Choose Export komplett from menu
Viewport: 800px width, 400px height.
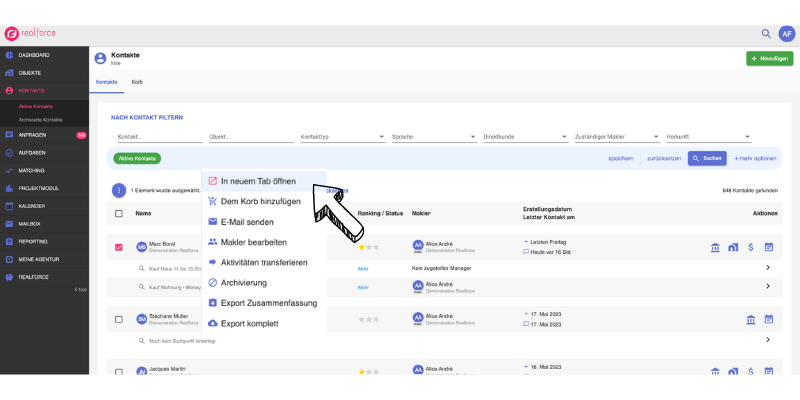tap(264, 323)
